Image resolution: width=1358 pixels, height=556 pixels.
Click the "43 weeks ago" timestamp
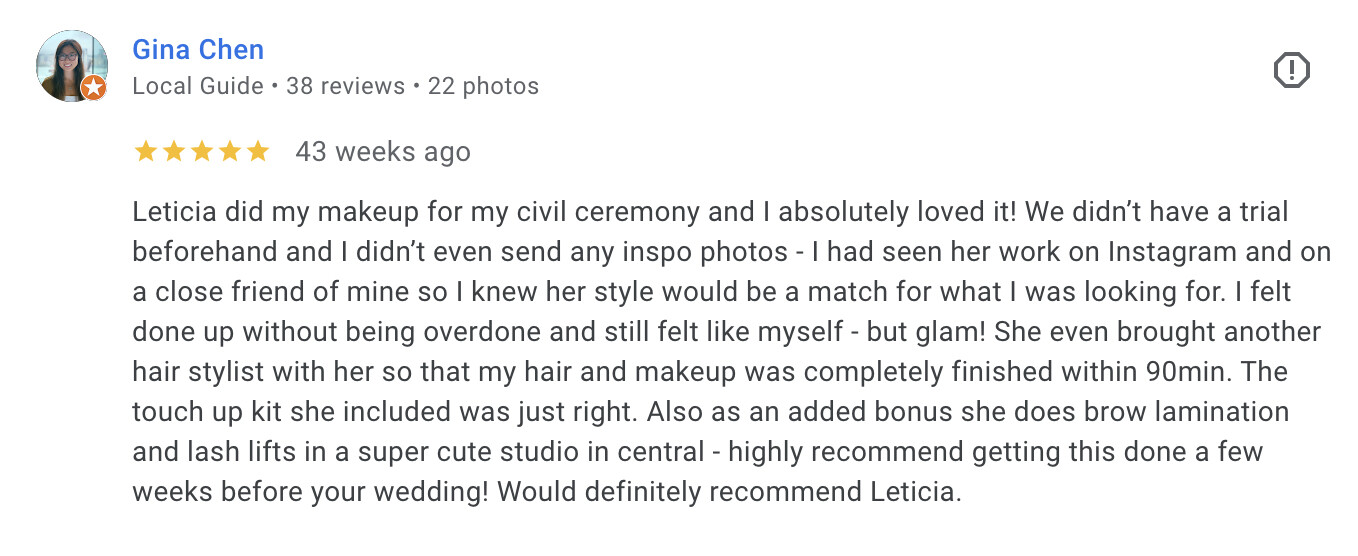coord(383,152)
